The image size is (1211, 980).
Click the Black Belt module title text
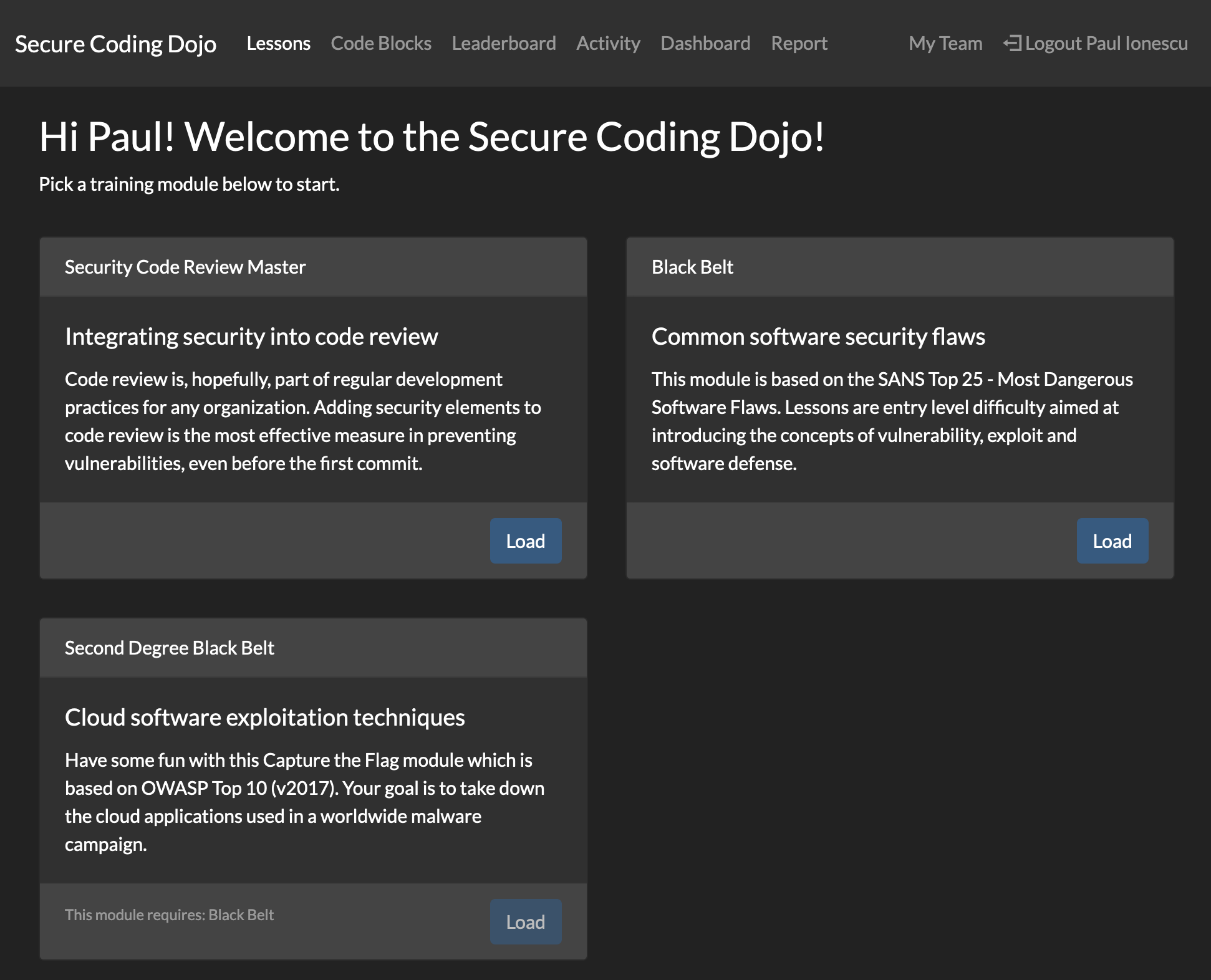693,266
